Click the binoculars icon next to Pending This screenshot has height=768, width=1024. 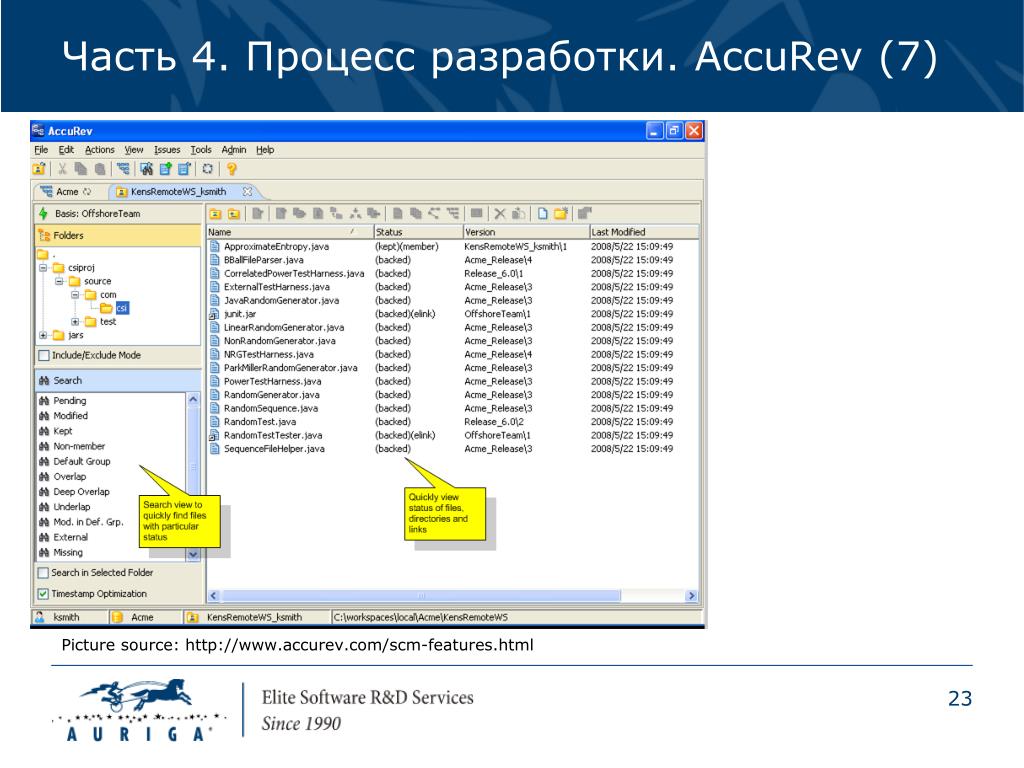(44, 401)
